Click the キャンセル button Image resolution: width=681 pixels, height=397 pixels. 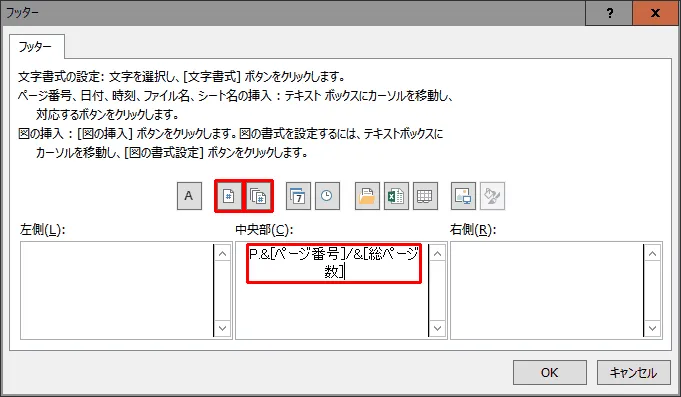click(x=633, y=372)
